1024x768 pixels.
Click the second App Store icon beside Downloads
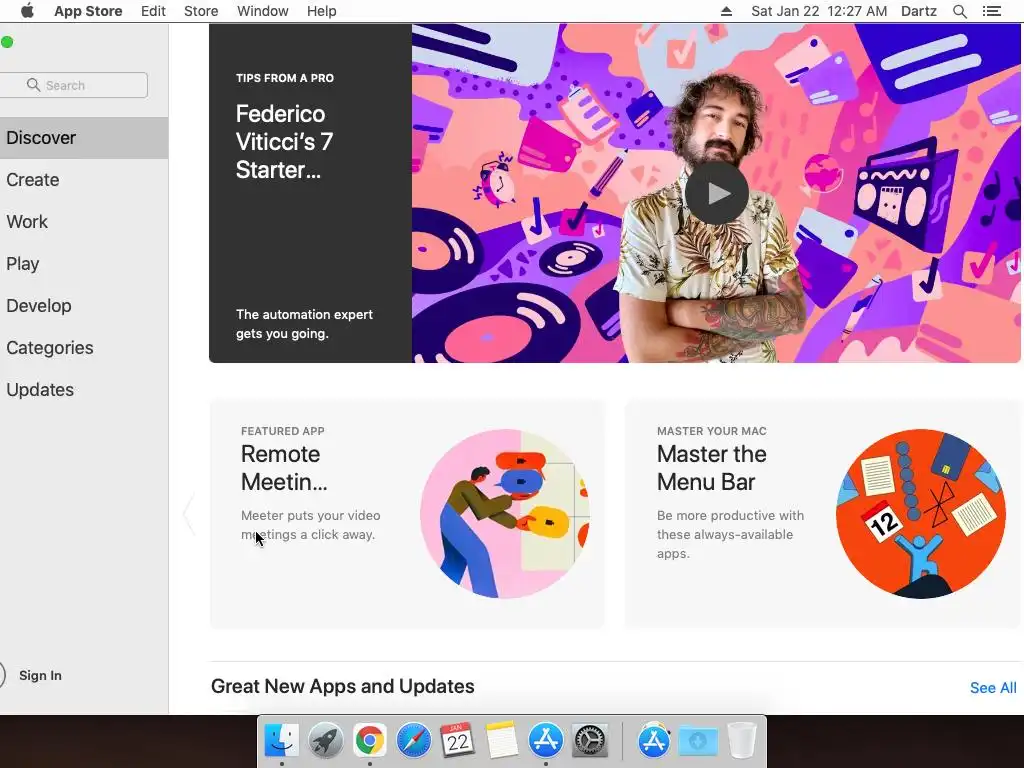pyautogui.click(x=654, y=741)
